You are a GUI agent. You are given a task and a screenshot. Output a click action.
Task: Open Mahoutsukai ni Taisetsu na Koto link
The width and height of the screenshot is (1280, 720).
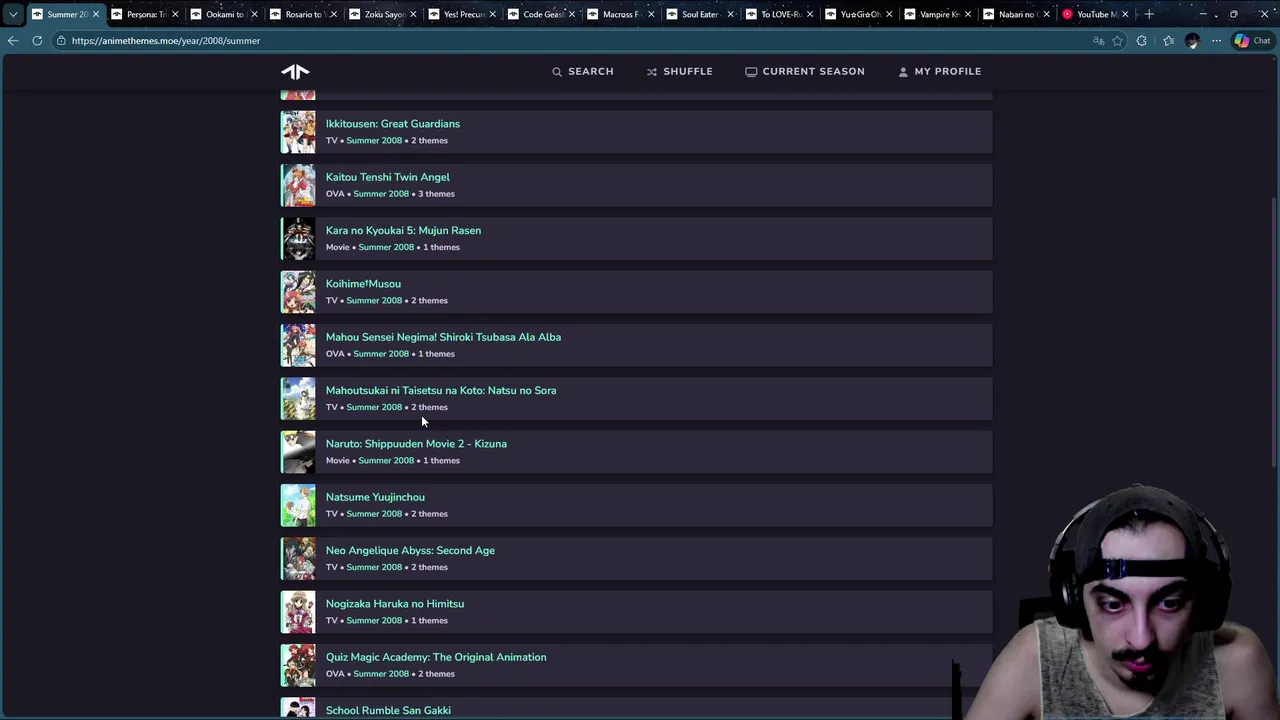(x=441, y=390)
